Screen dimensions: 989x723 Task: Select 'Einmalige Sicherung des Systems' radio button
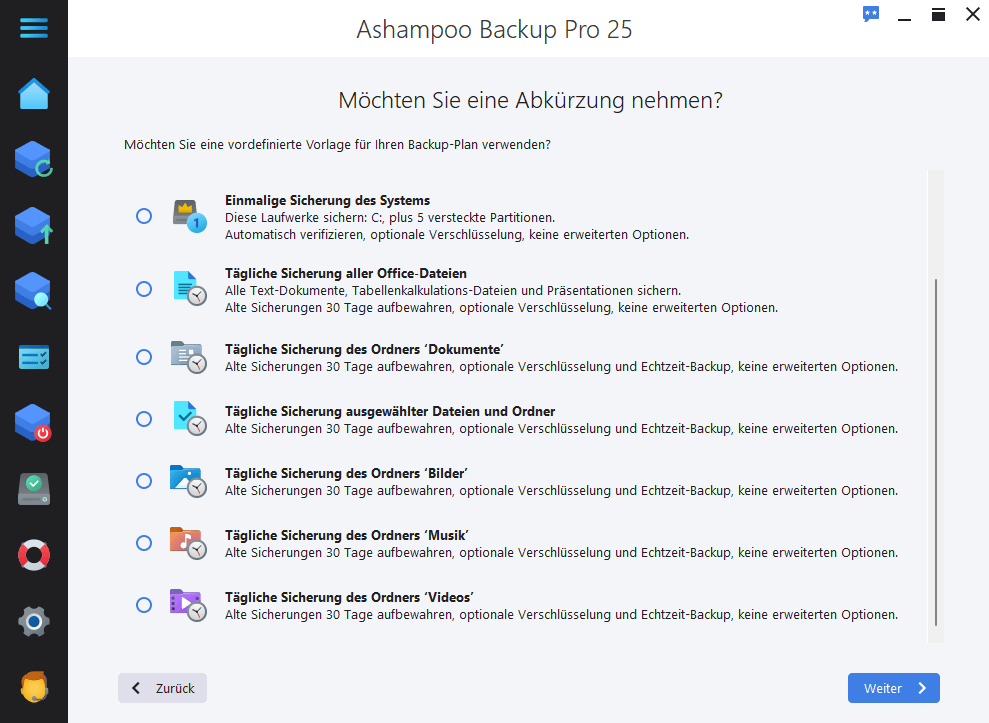pos(144,216)
